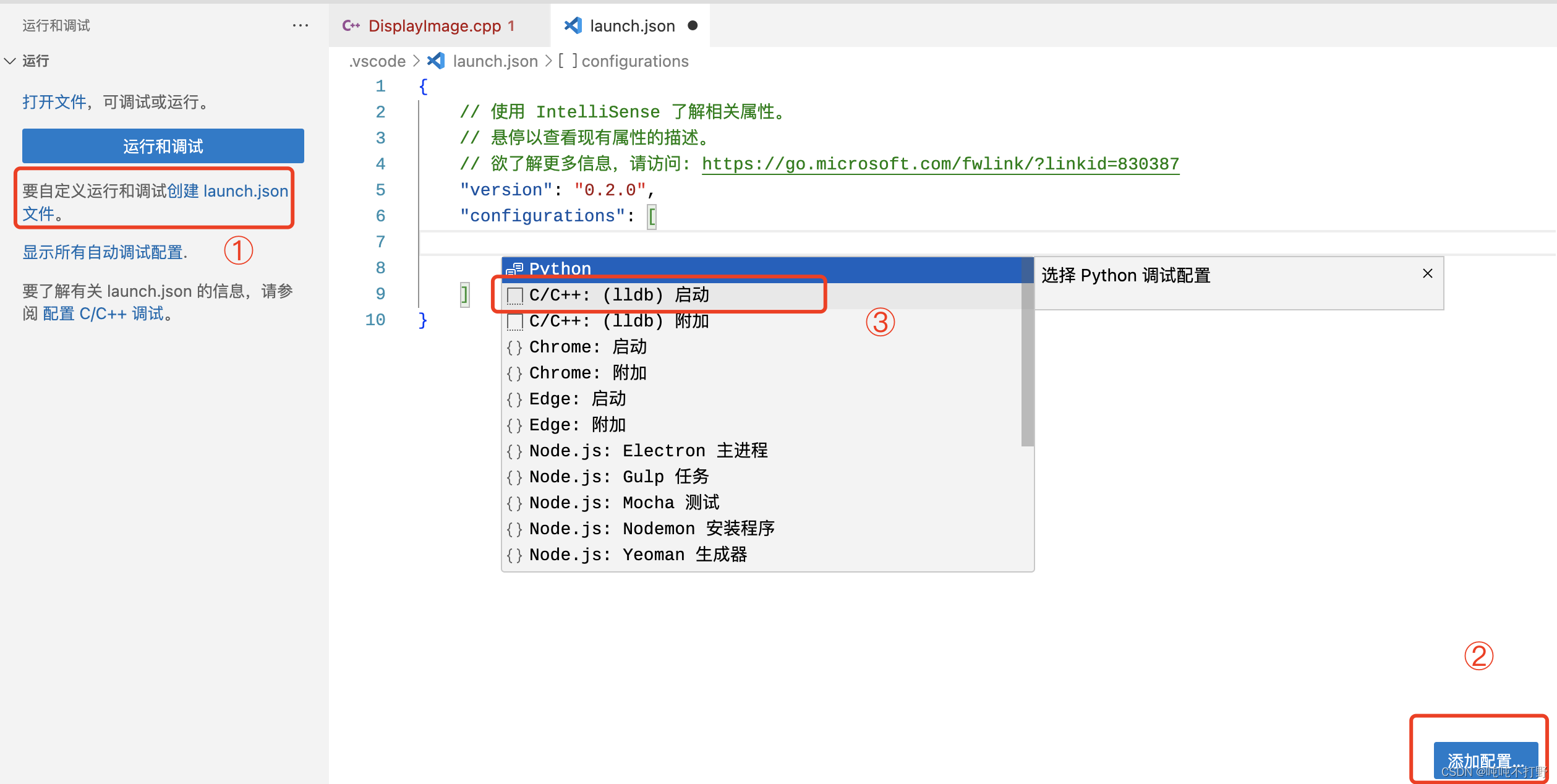Screen dimensions: 1557x784
Task: Click the braces icon beside Chrome: 启动
Action: point(514,347)
